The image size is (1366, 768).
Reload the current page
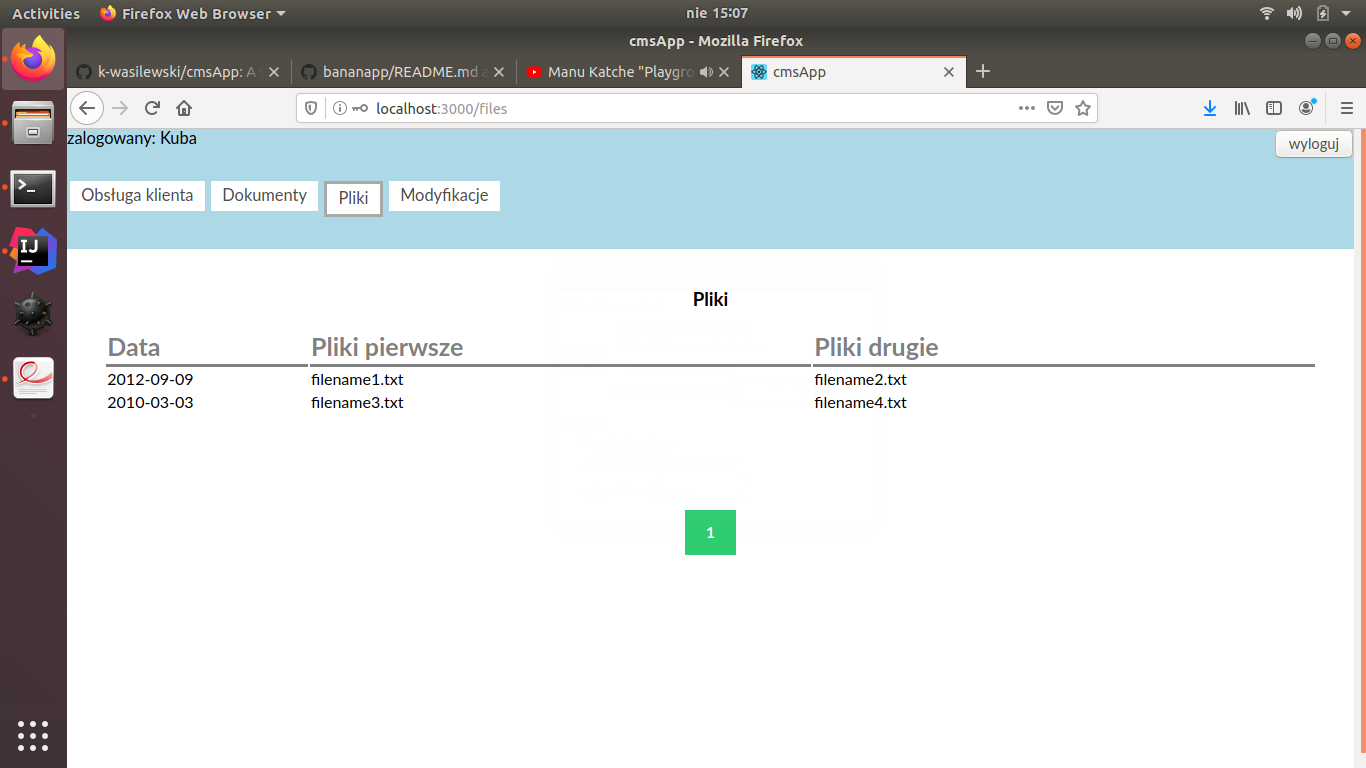coord(152,108)
